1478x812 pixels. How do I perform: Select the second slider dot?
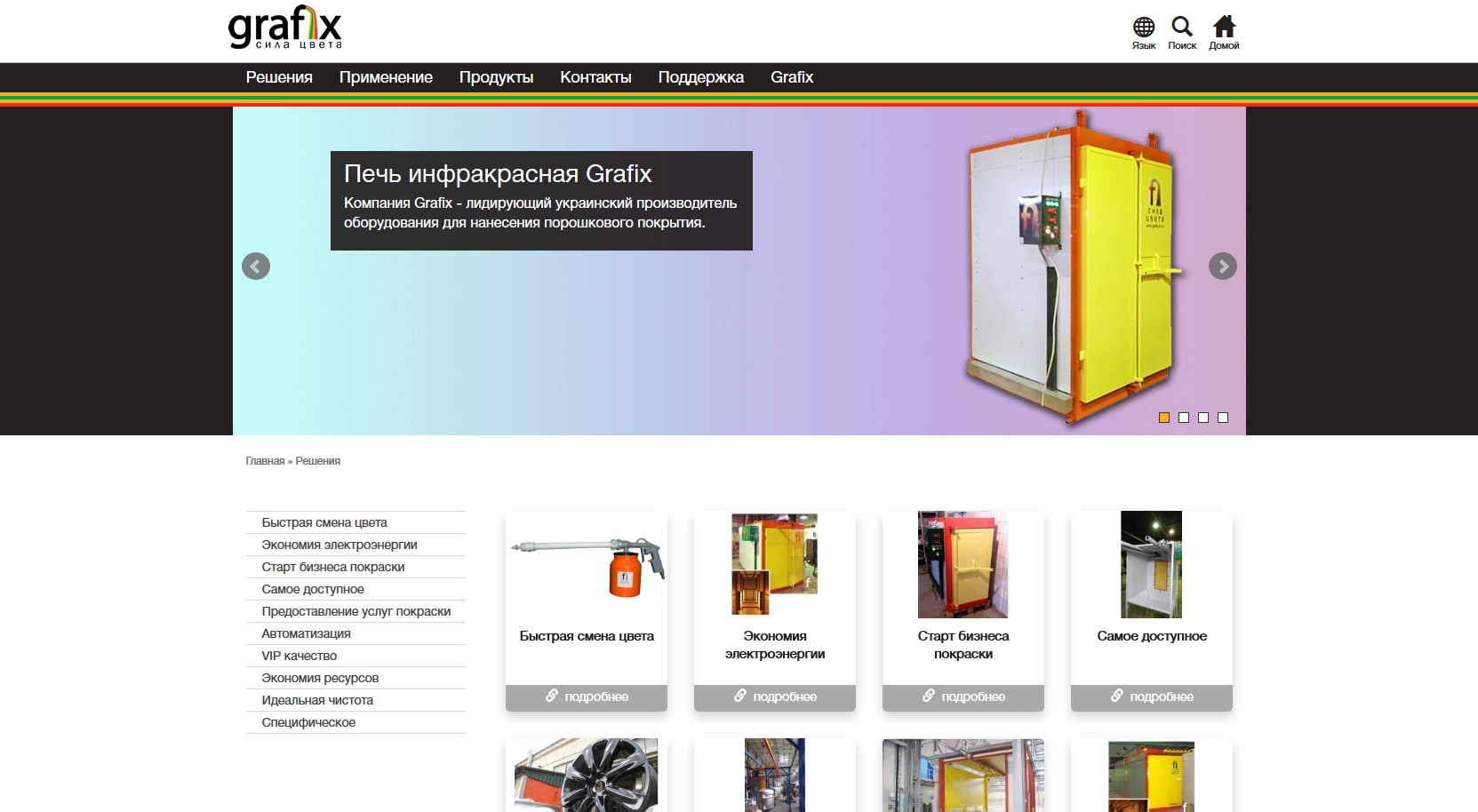1184,418
